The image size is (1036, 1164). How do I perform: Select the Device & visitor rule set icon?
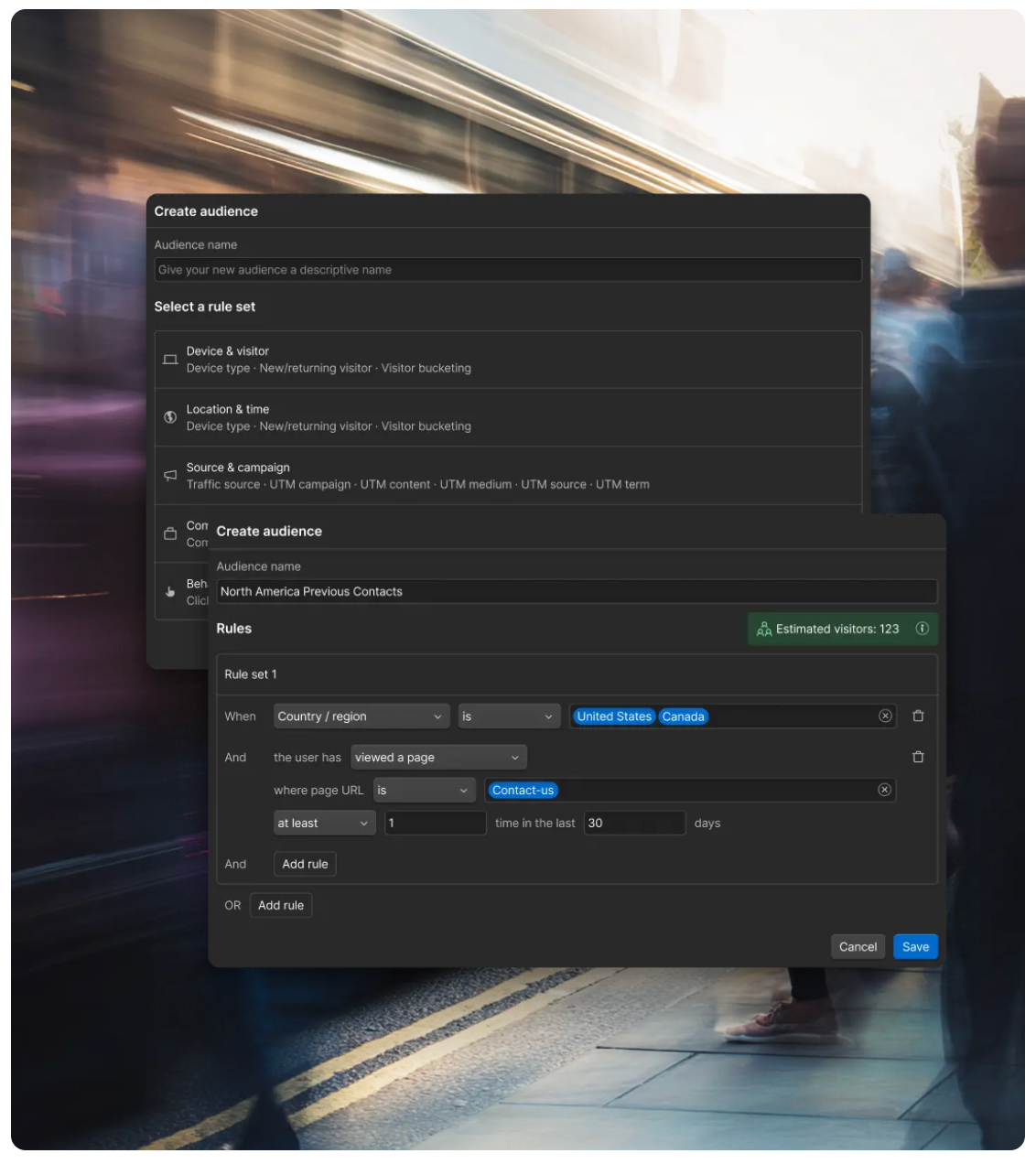[x=170, y=359]
